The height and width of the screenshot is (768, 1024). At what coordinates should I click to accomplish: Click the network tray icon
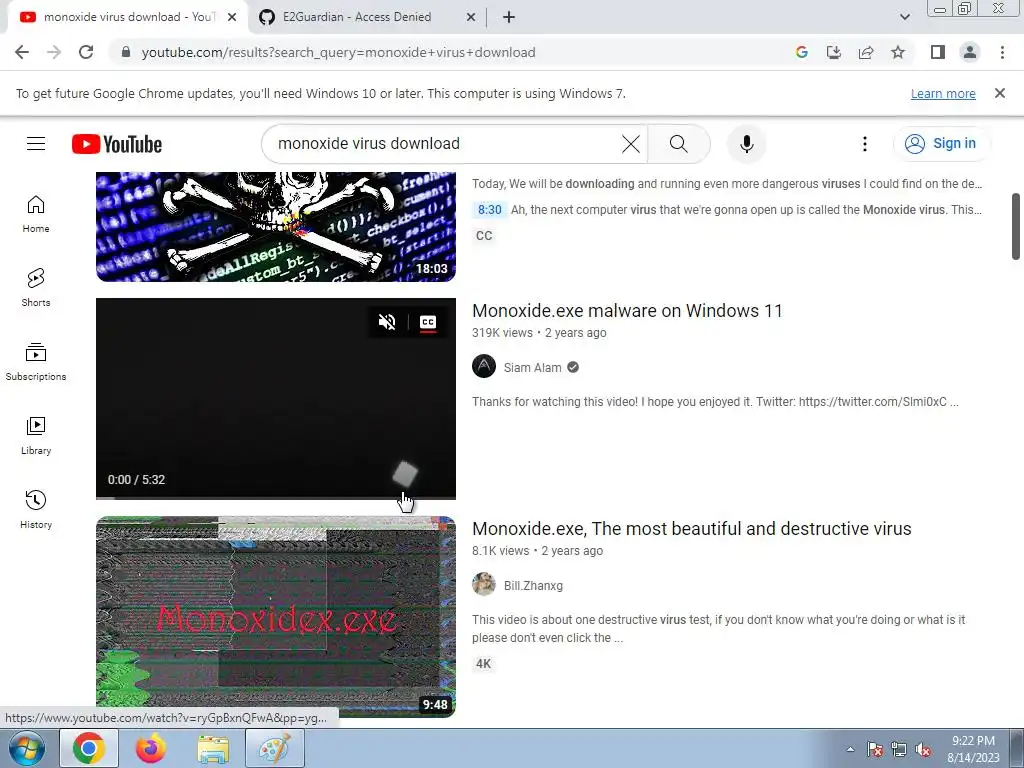coord(899,749)
